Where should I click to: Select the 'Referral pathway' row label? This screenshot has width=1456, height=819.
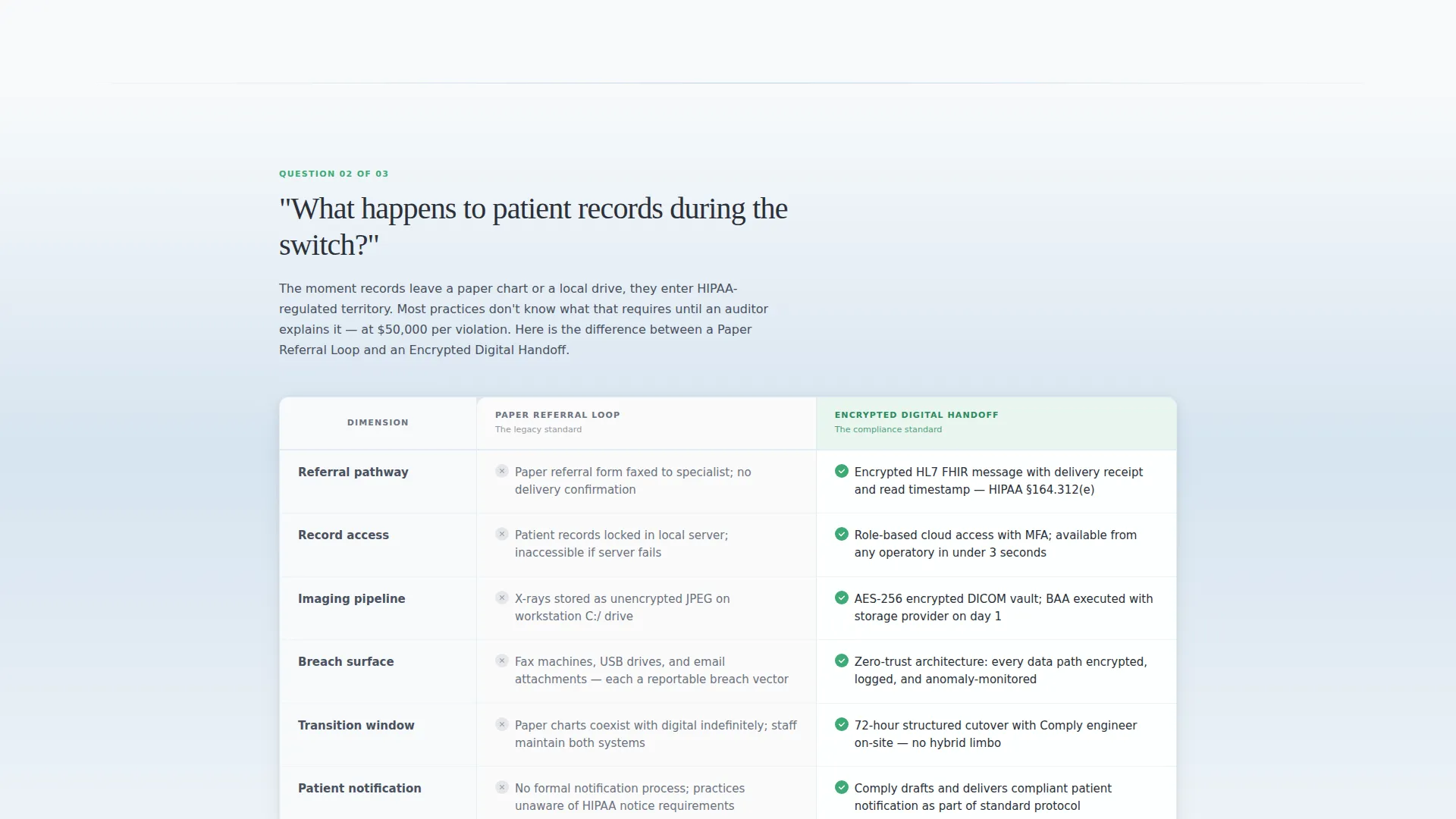tap(353, 472)
